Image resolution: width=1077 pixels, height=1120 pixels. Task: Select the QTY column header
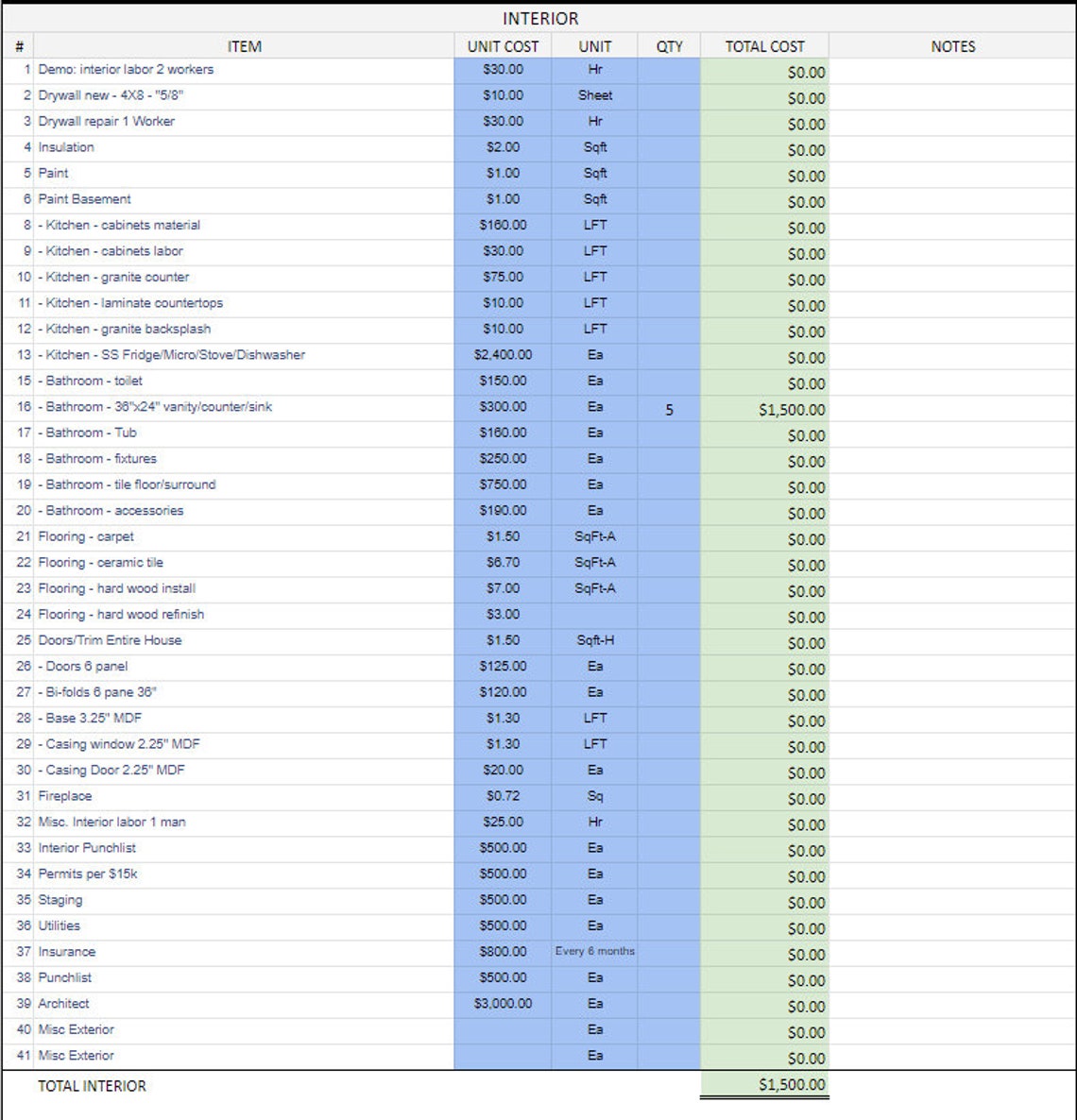[x=668, y=45]
